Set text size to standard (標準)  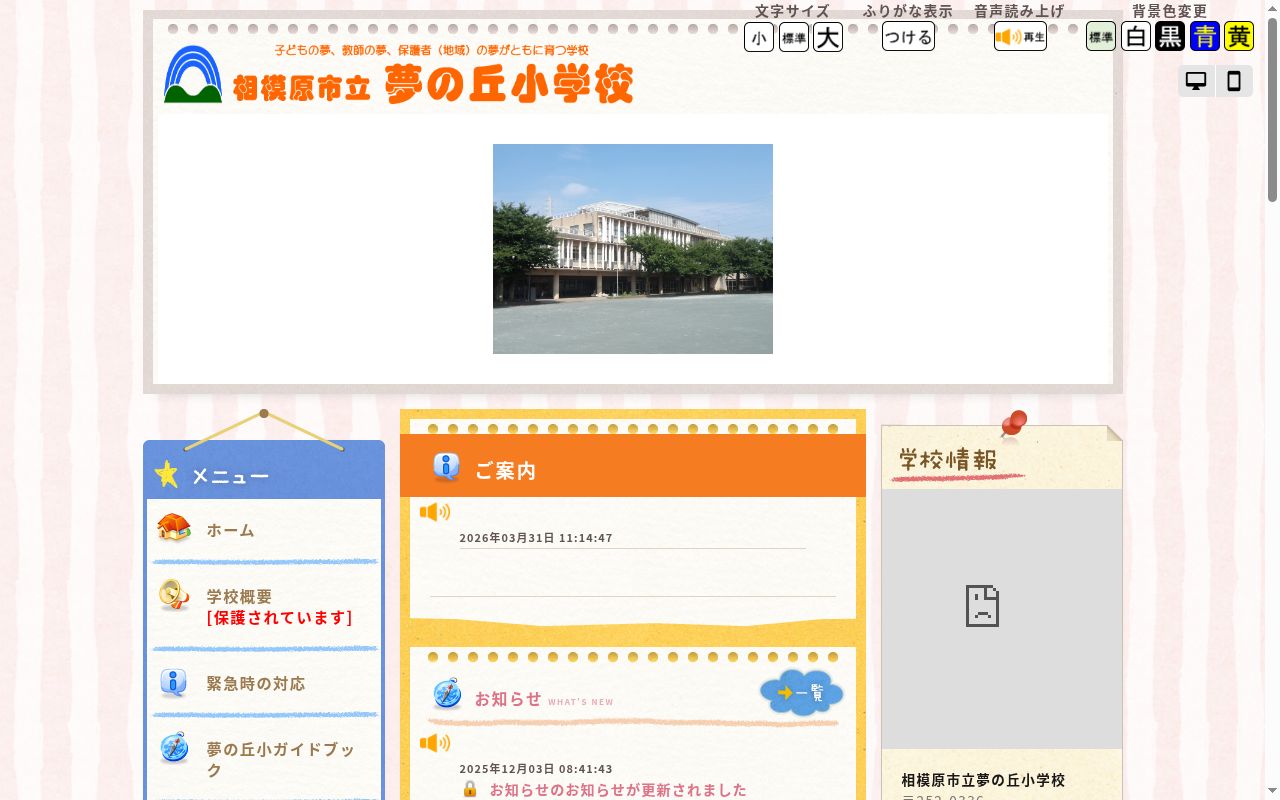tap(794, 38)
